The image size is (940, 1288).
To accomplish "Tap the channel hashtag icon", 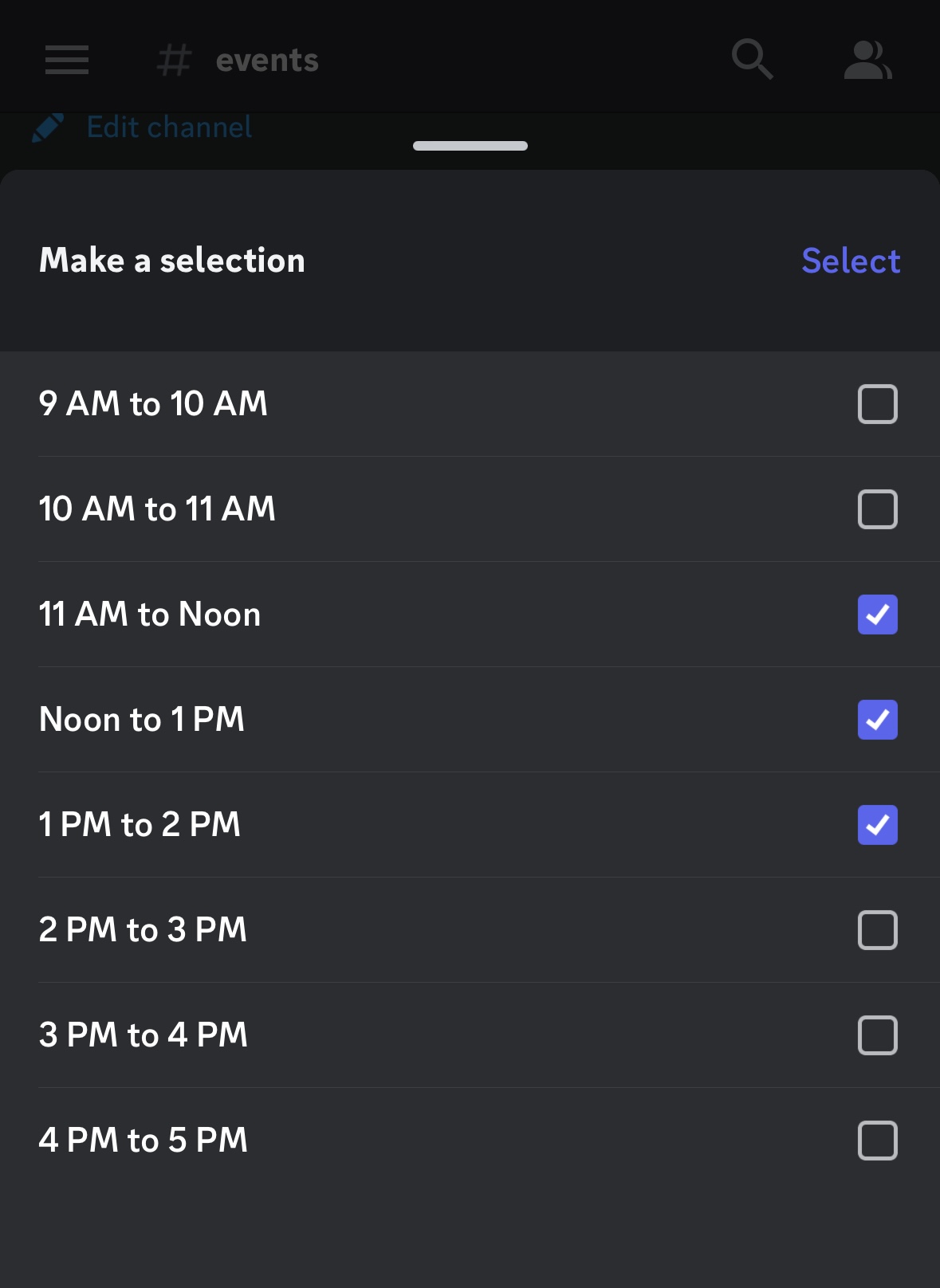I will point(174,60).
